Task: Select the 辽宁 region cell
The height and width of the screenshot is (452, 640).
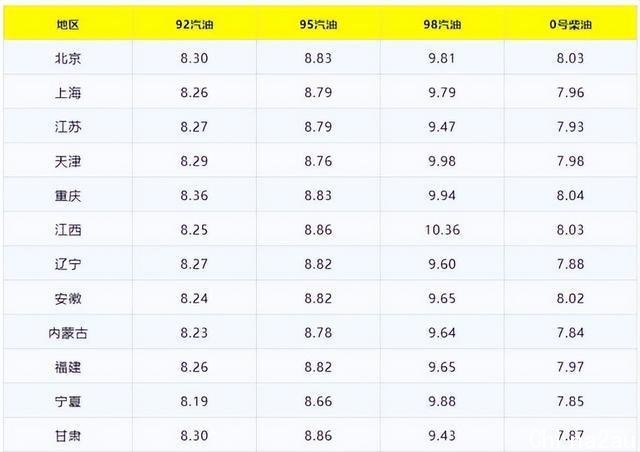Action: point(68,264)
